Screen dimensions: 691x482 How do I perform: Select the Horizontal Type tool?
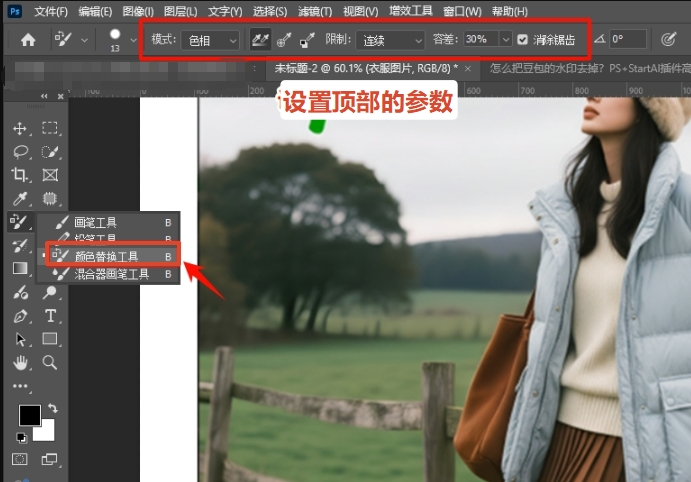tap(50, 316)
